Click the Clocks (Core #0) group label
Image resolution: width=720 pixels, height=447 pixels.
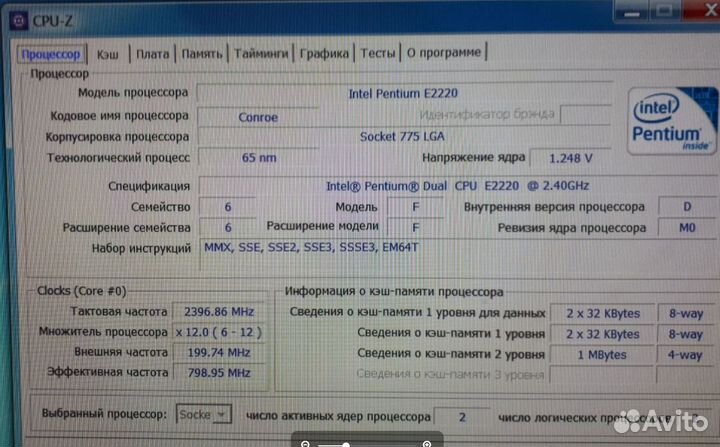[x=81, y=291]
